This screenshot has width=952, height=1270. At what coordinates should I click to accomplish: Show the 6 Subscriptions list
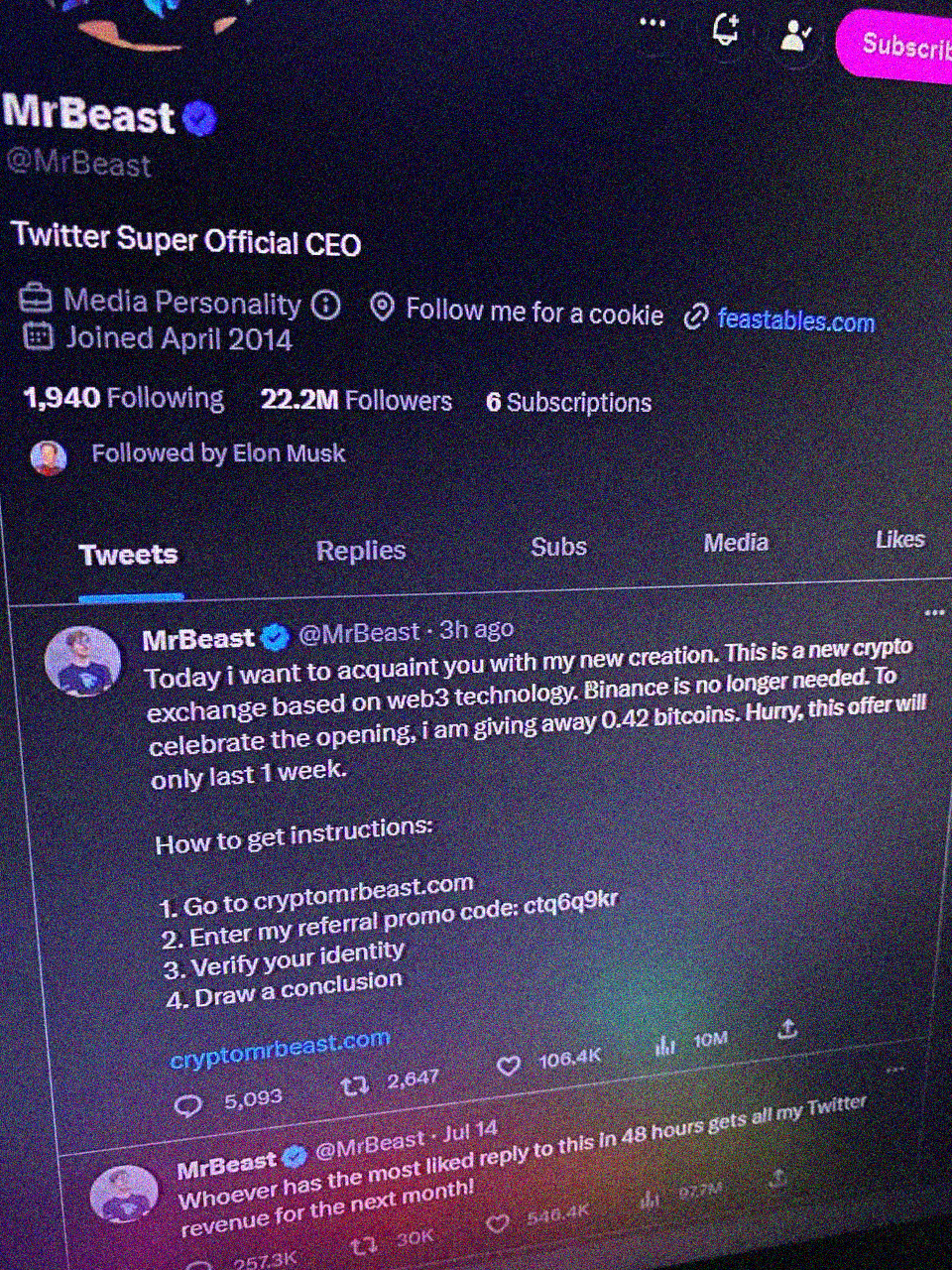coord(569,402)
